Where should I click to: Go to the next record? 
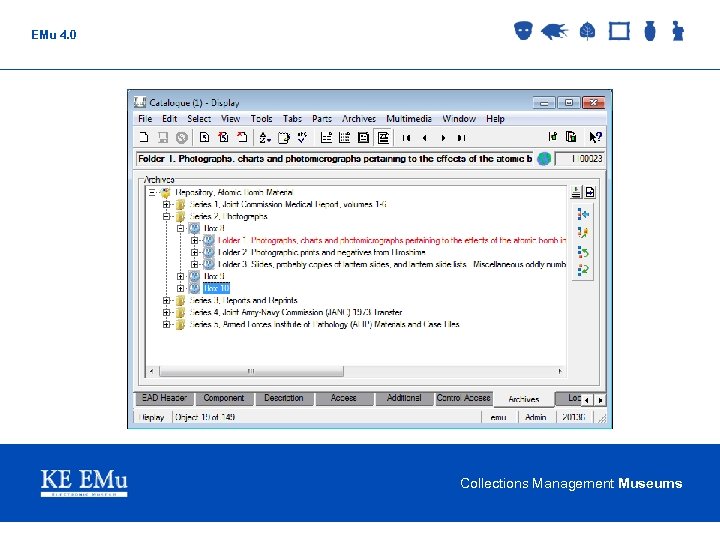443,138
